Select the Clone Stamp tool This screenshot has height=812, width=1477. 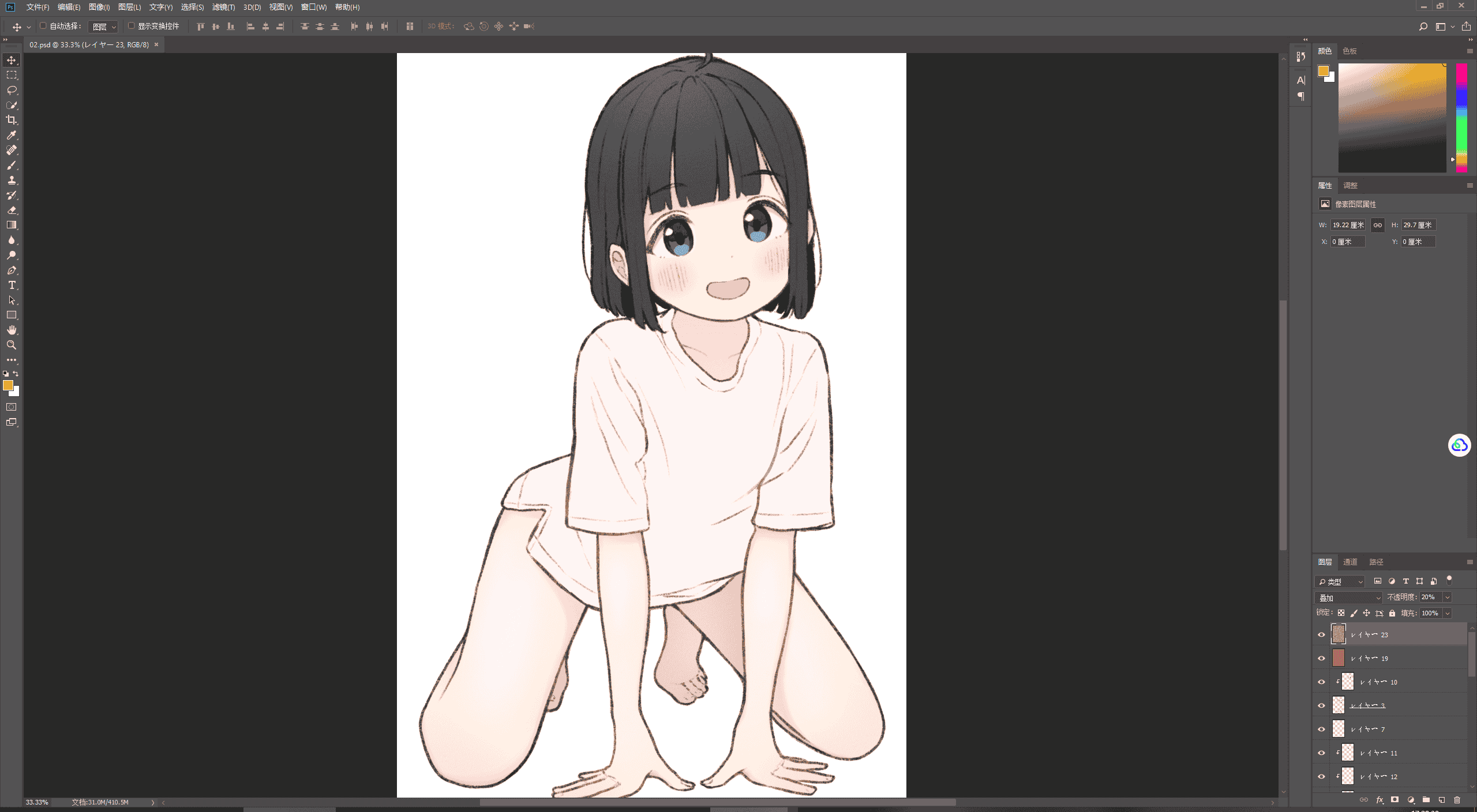pos(12,180)
